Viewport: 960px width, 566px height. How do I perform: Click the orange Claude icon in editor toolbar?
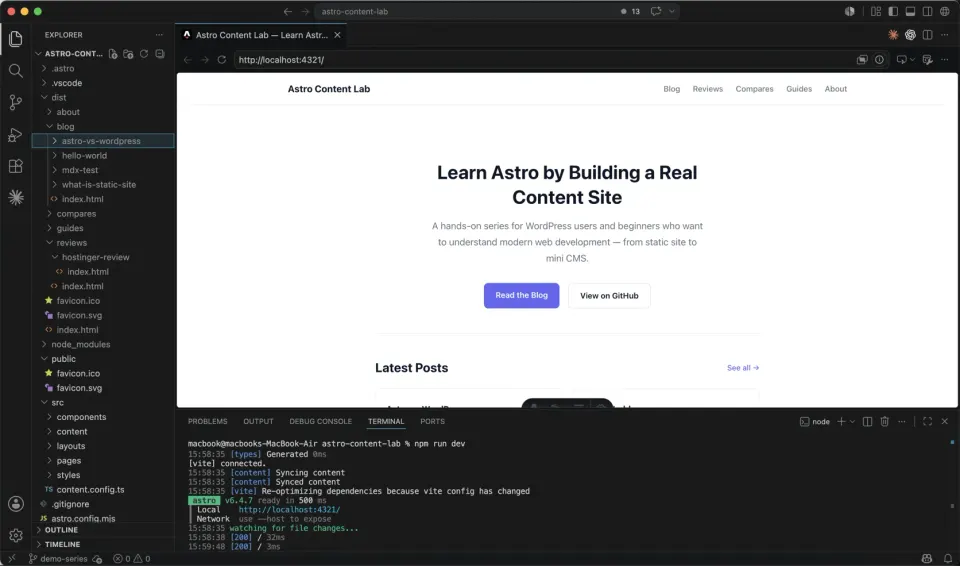[893, 35]
